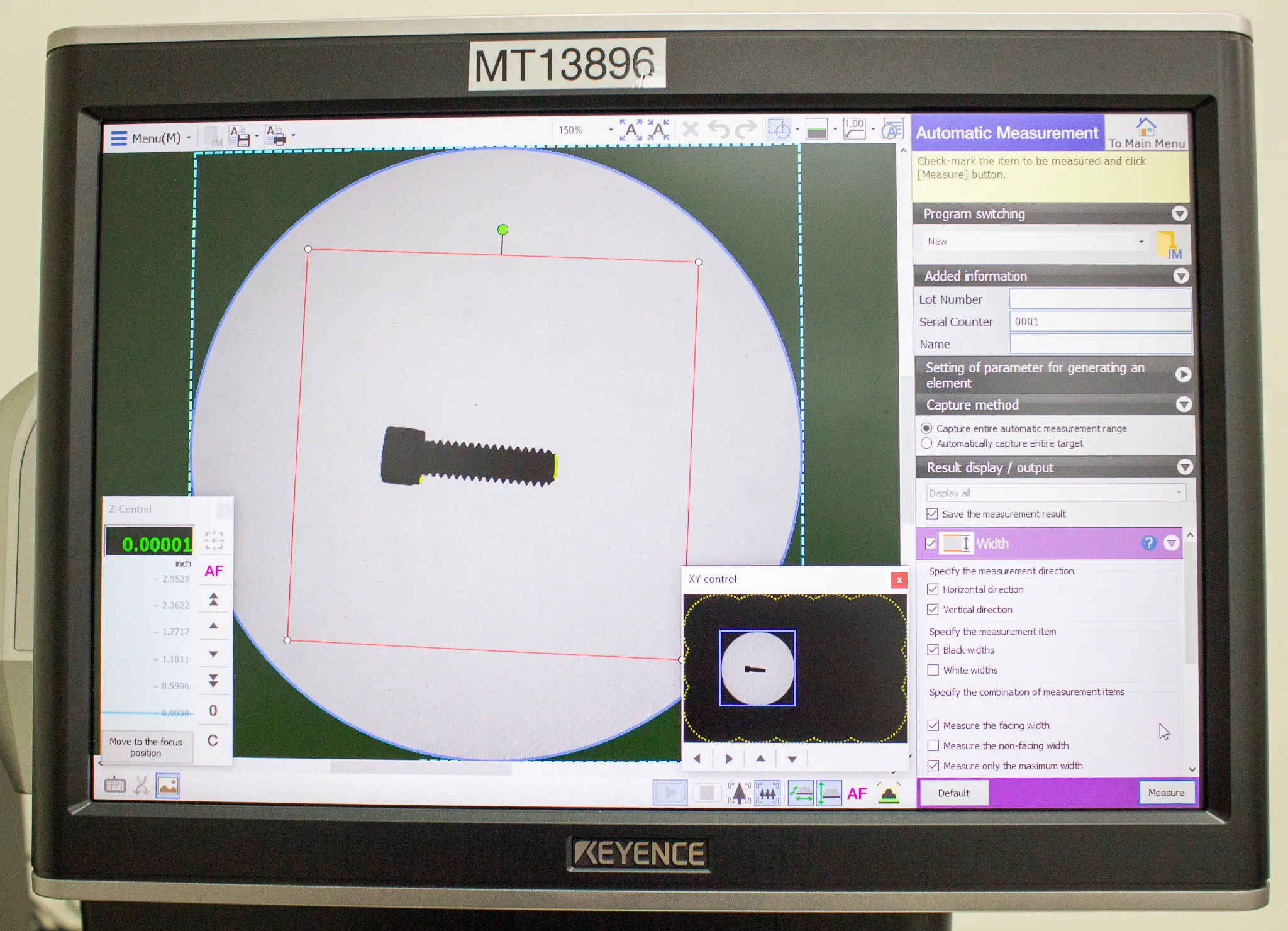
Task: Enable the White widths checkbox
Action: (933, 670)
